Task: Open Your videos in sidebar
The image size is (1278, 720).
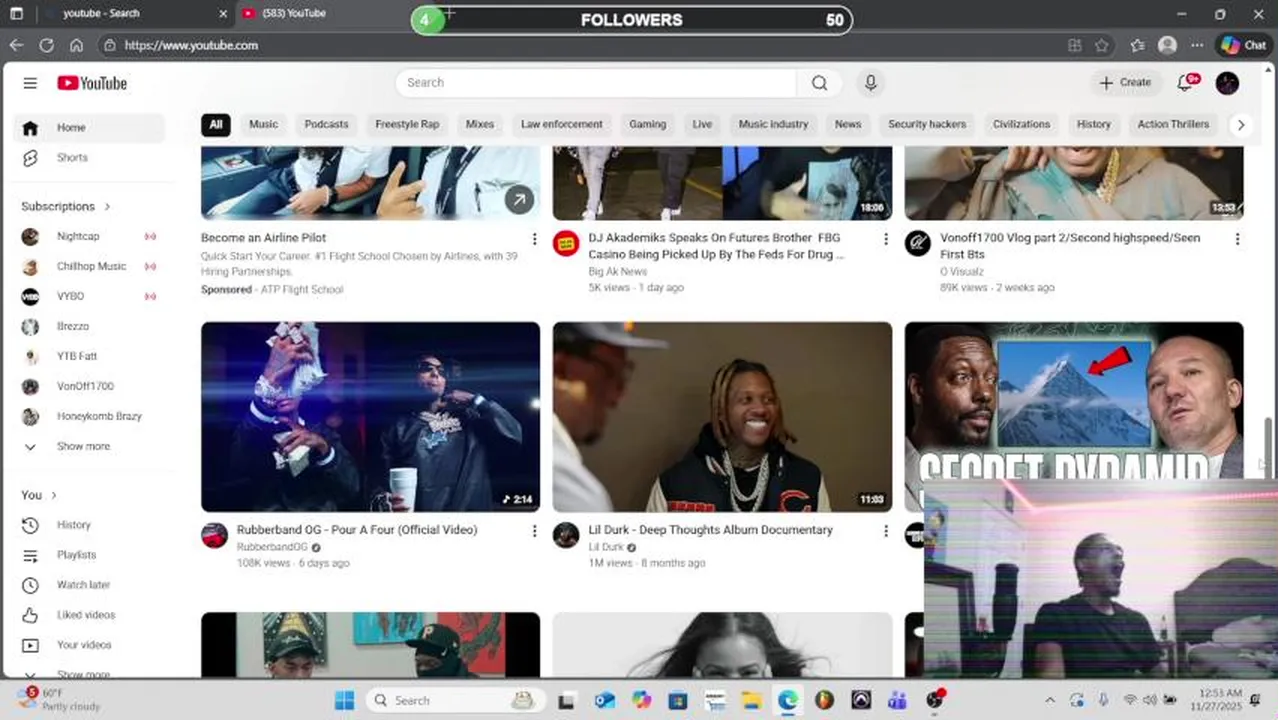Action: (90, 645)
